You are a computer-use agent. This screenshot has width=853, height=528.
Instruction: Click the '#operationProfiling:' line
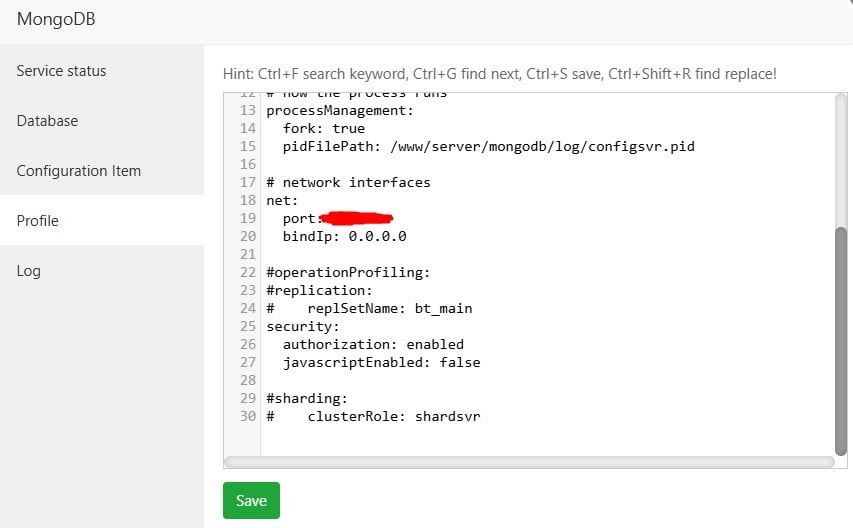[348, 272]
